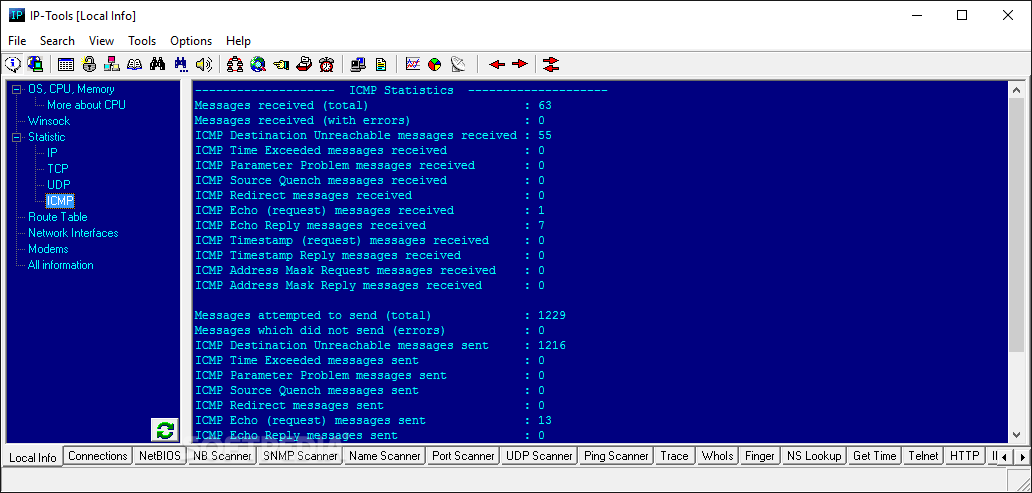Select Winsock in the tree
Image resolution: width=1032 pixels, height=493 pixels.
click(x=49, y=121)
